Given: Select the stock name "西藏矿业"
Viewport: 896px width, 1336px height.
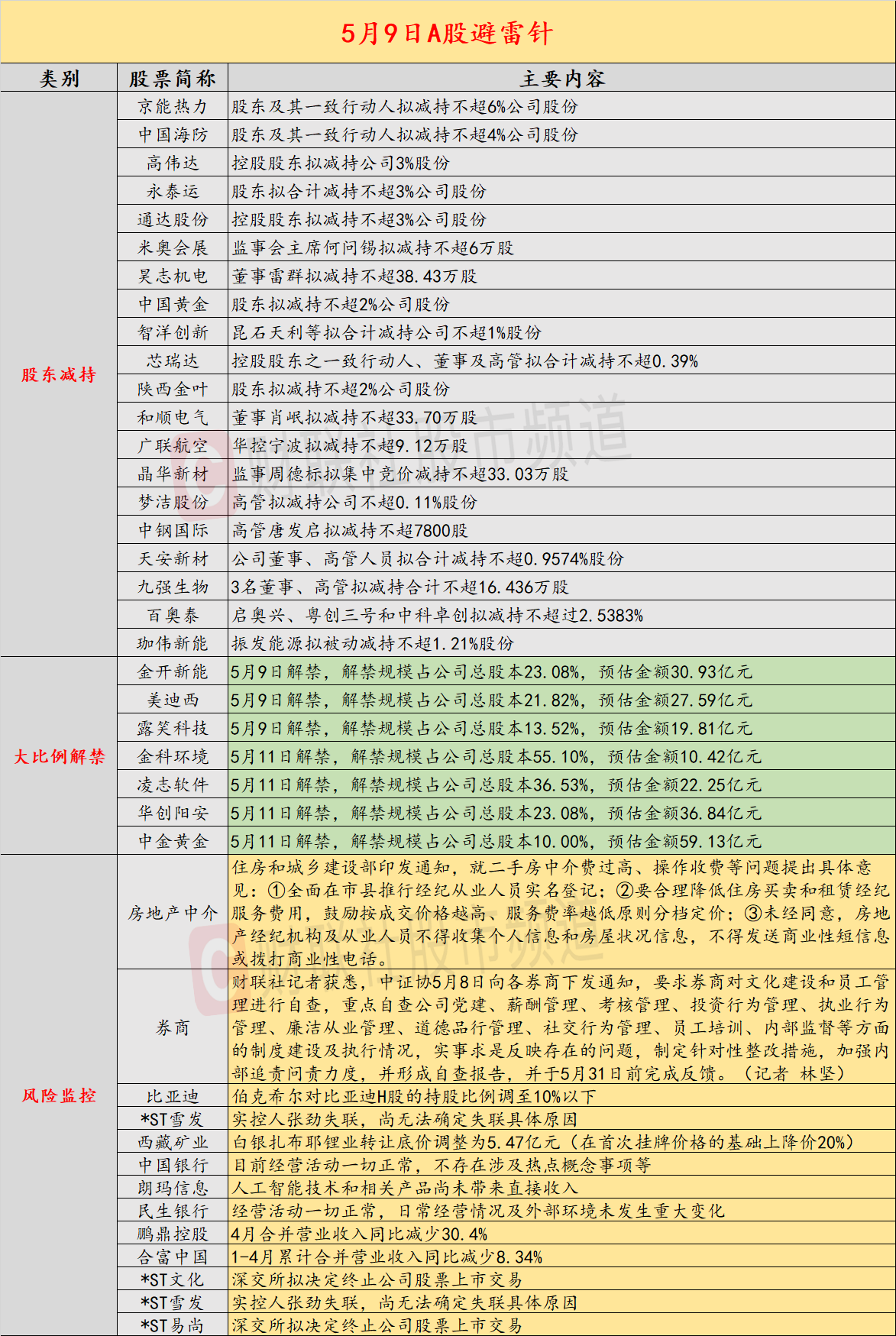Looking at the screenshot, I should (173, 1142).
